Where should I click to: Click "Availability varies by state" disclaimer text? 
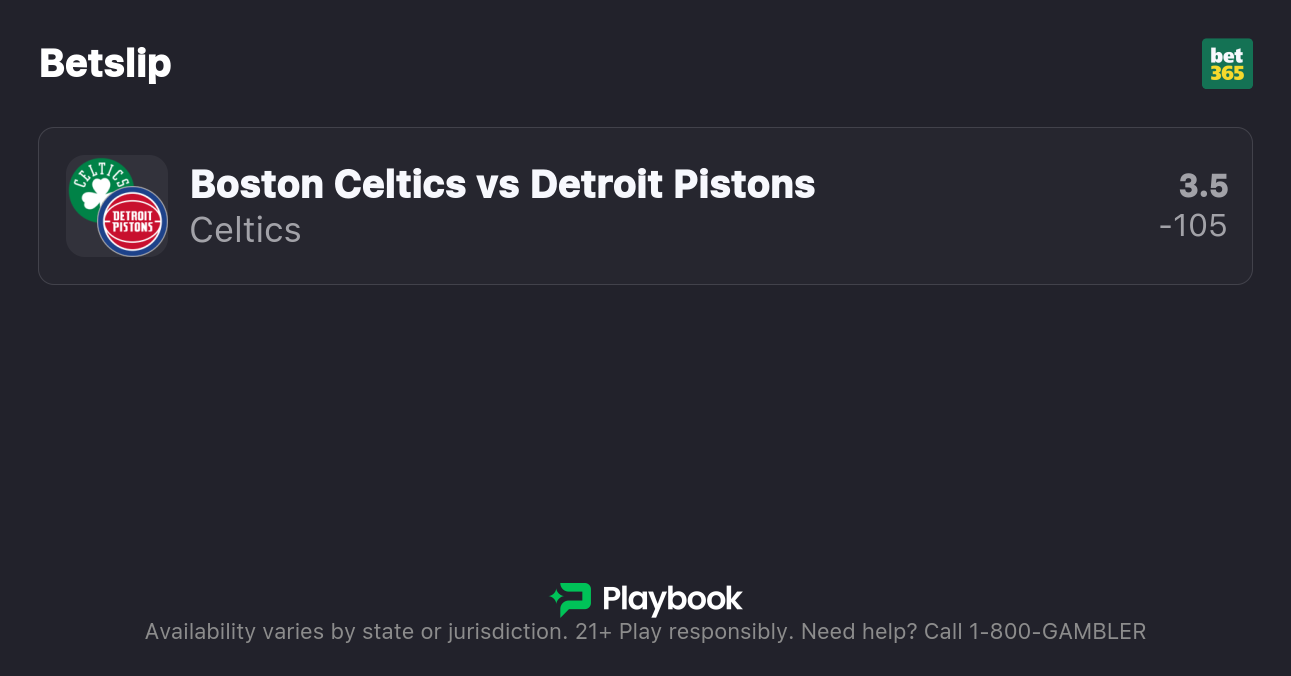tap(280, 632)
